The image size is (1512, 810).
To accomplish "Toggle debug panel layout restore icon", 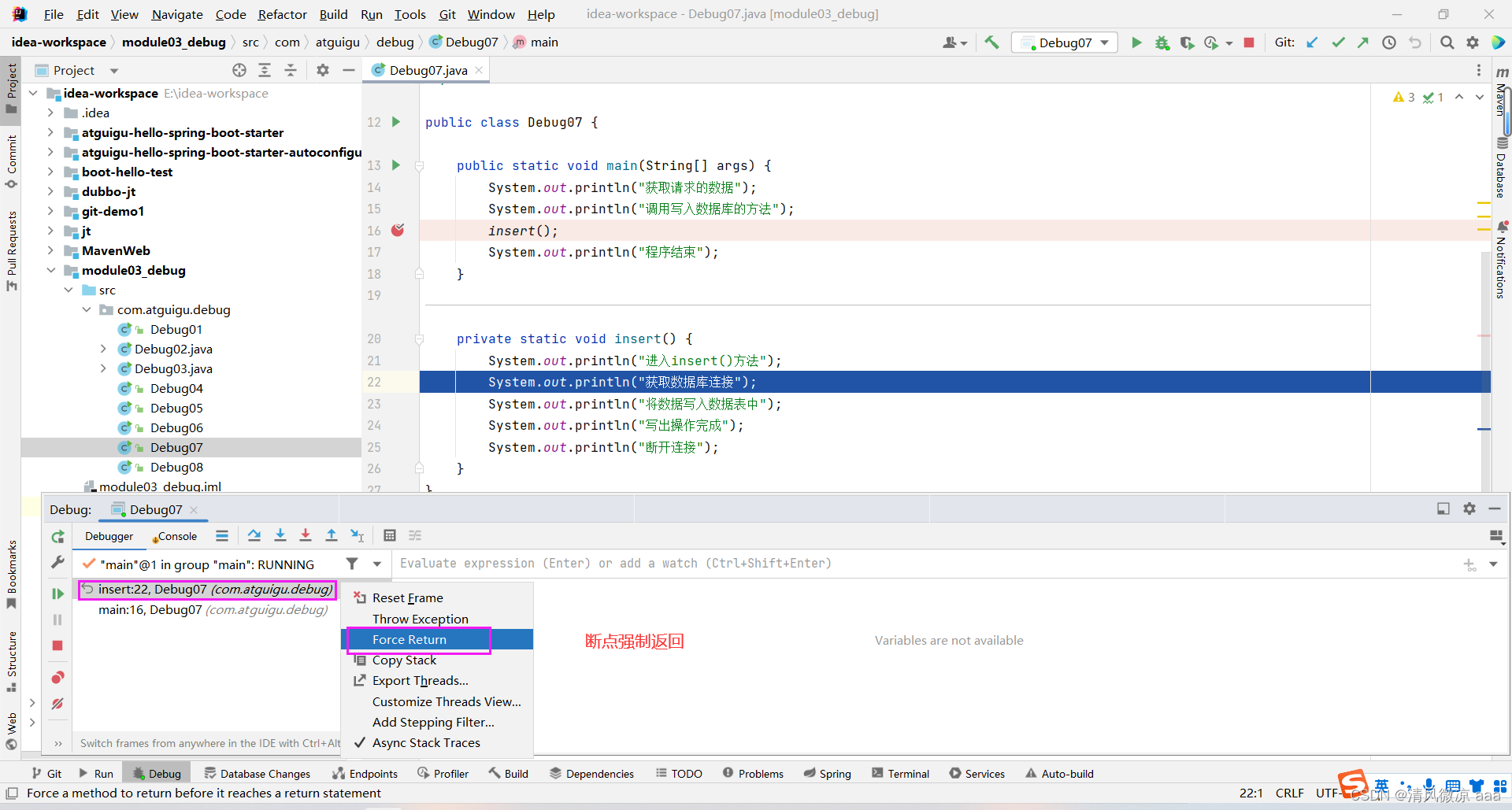I will (x=1443, y=509).
